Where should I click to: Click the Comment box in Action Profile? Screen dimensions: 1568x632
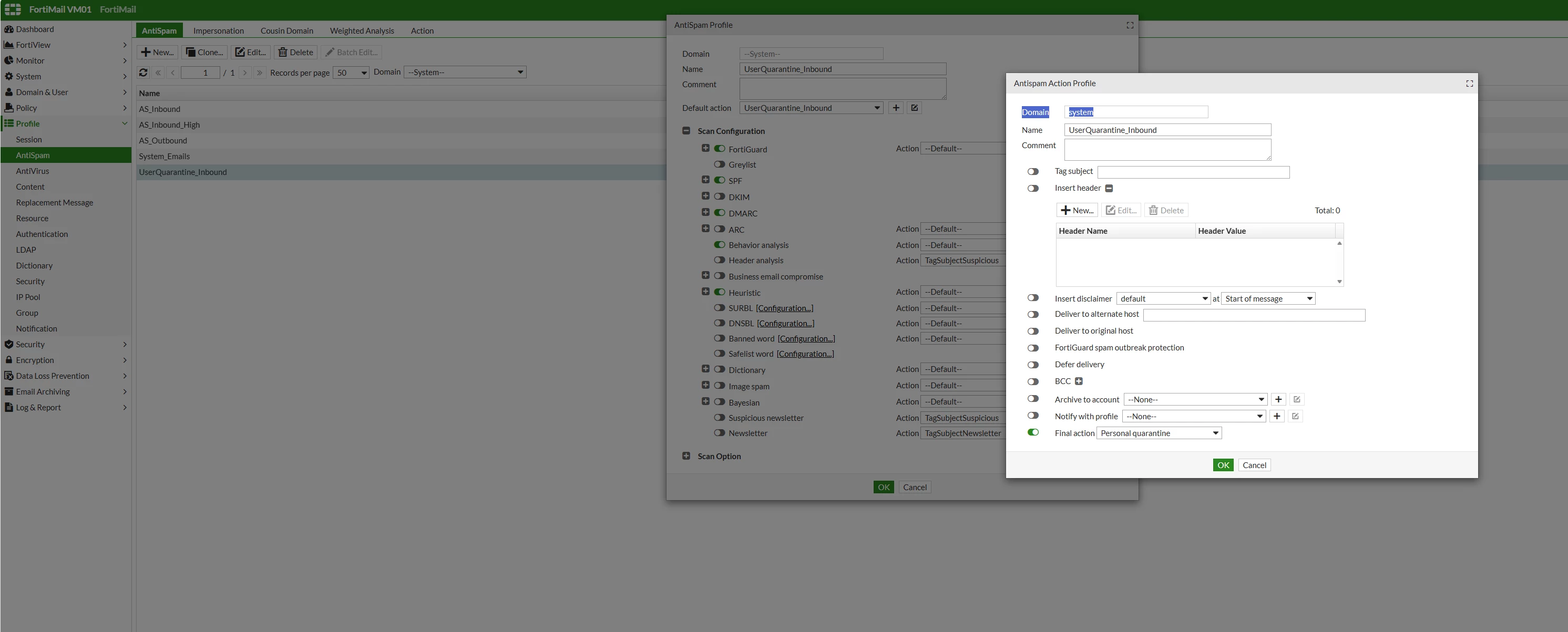[x=1167, y=150]
